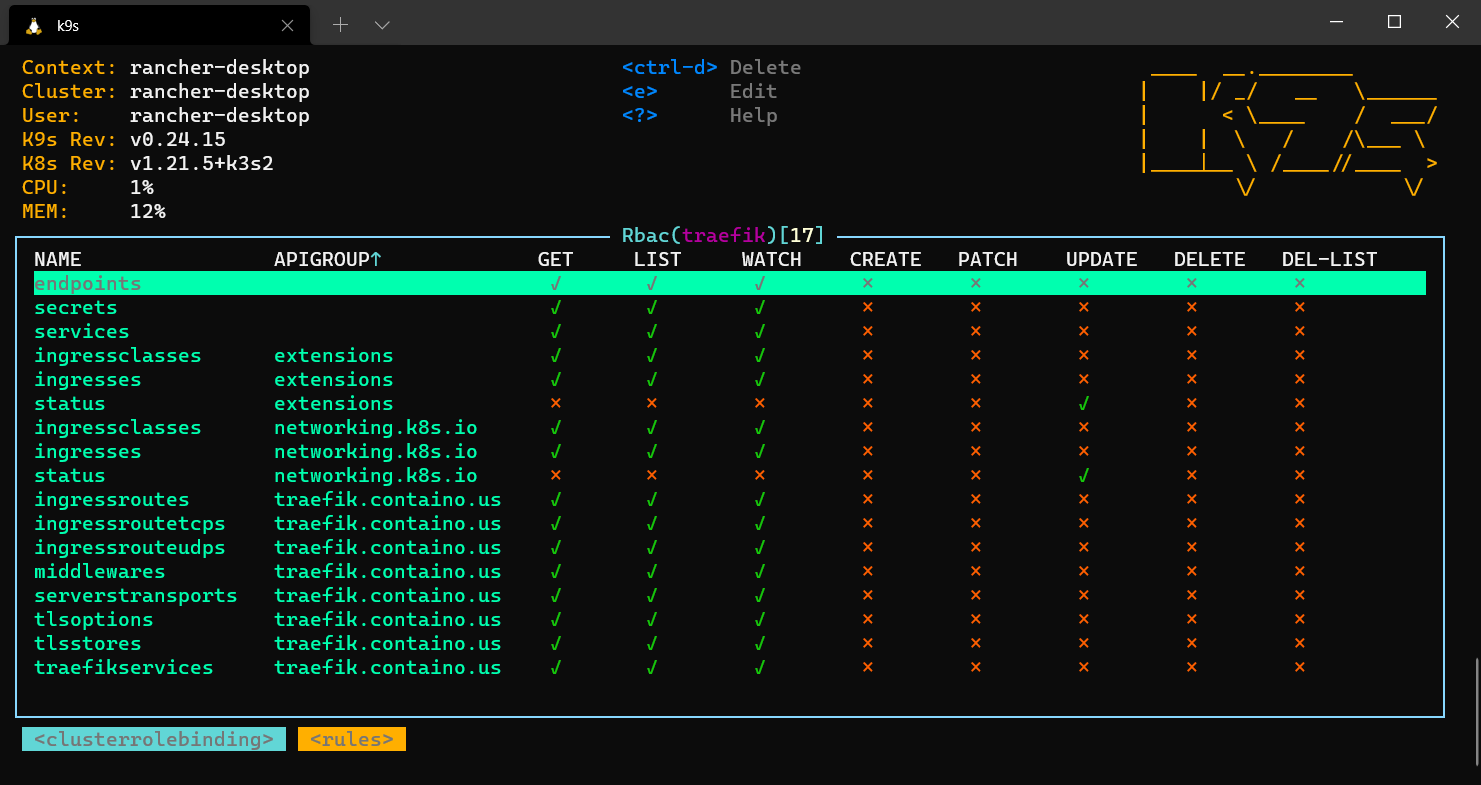This screenshot has height=785, width=1481.
Task: Select the endpoints highlighted row
Action: 730,284
